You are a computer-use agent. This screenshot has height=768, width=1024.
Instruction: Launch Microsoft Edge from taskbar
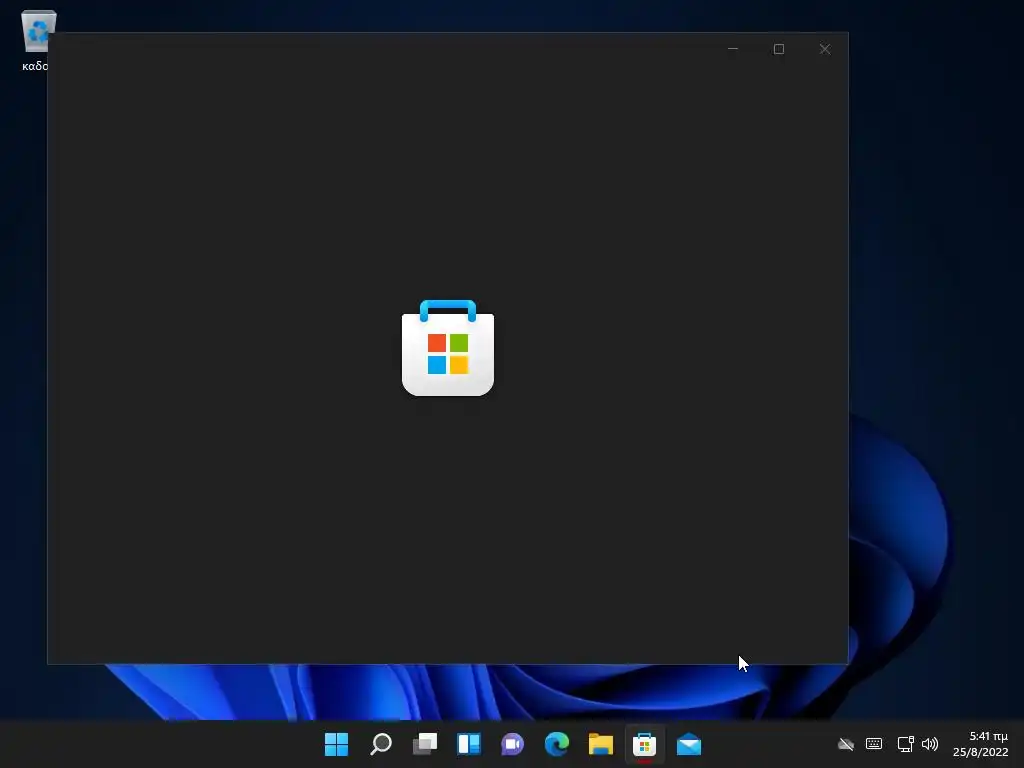click(x=556, y=744)
